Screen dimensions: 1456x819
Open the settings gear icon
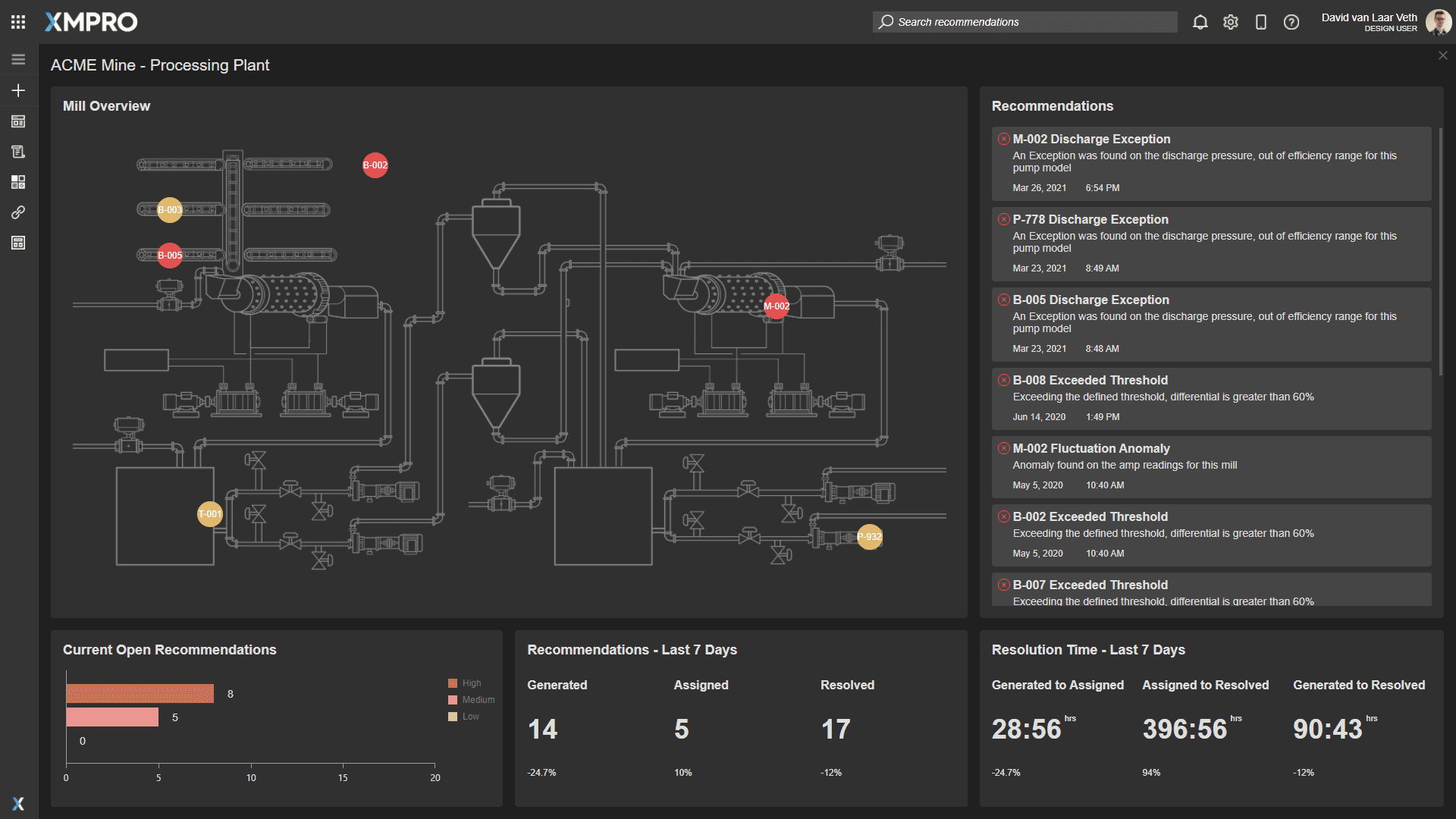[1231, 22]
